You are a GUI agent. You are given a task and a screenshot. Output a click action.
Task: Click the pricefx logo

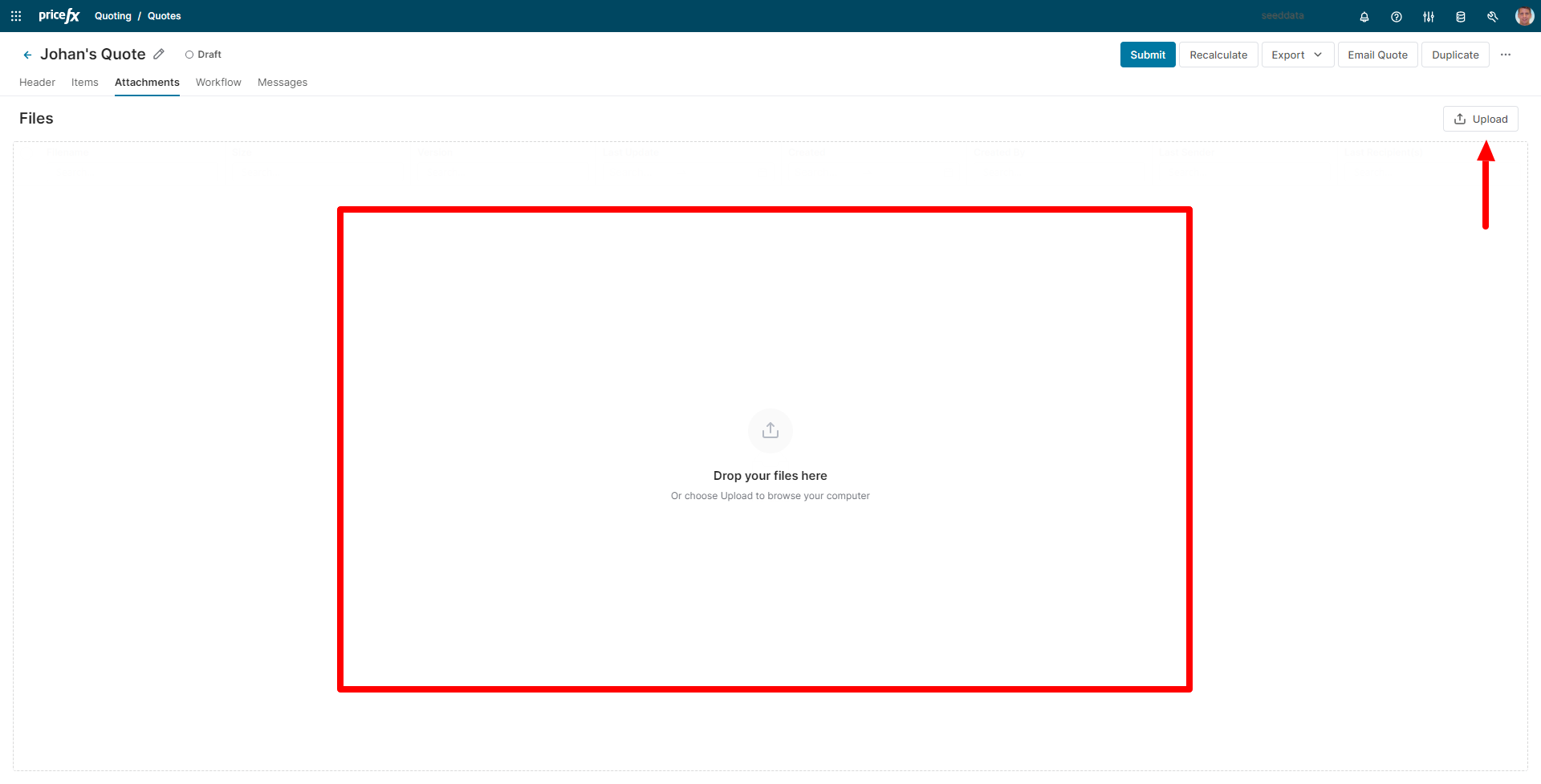coord(59,15)
